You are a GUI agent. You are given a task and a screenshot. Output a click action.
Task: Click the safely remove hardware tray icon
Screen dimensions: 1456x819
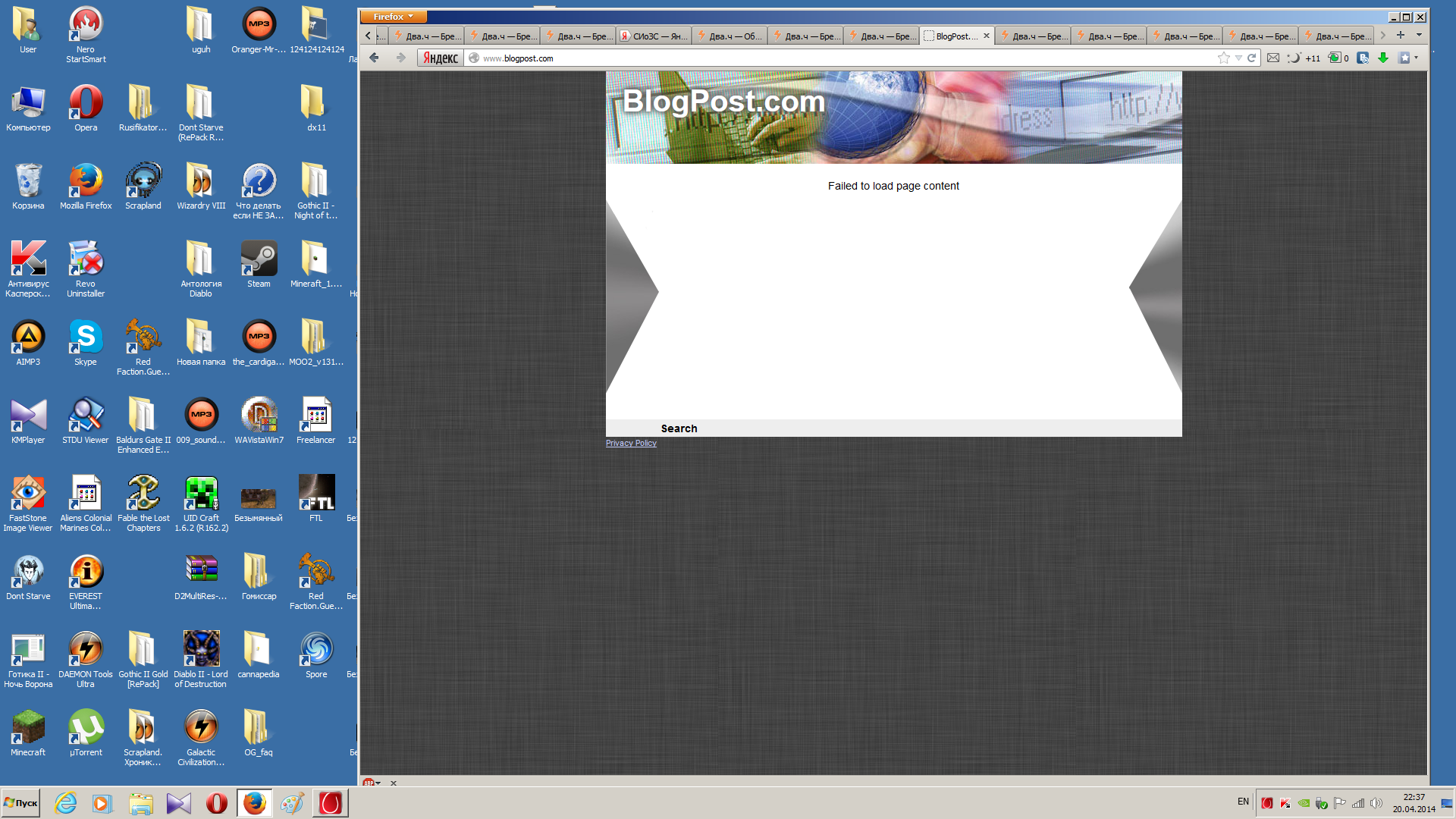click(x=1322, y=803)
